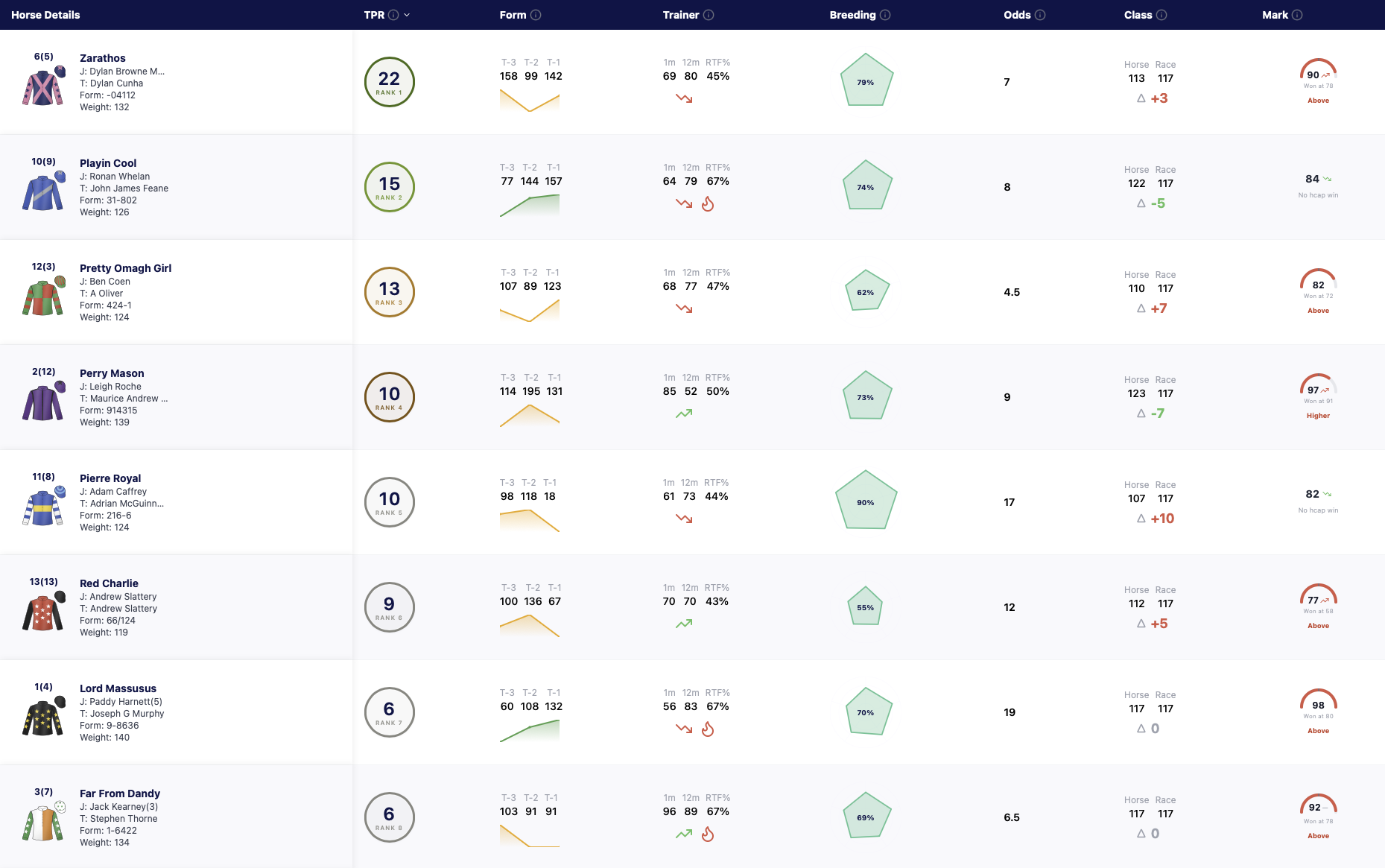Click Far From Dandy's flame icon

click(708, 834)
